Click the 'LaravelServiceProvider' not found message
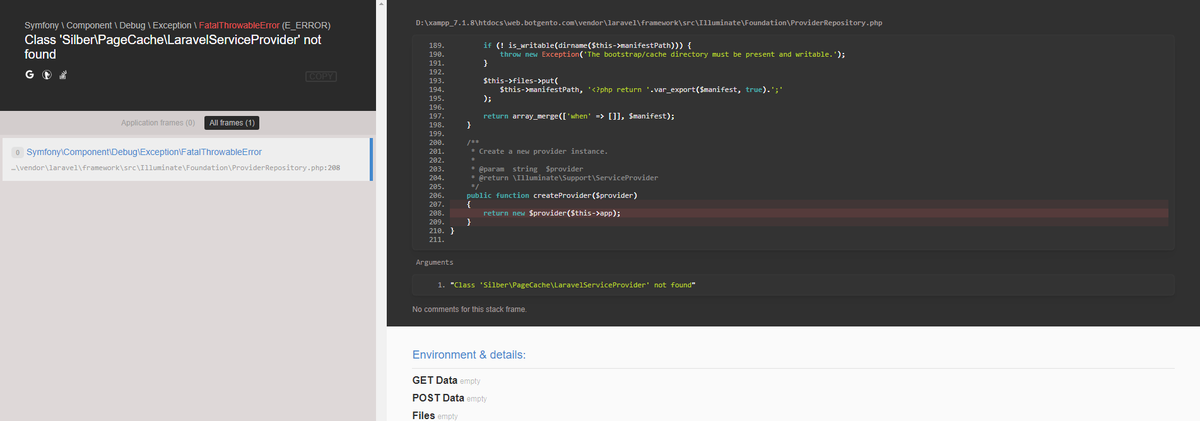The height and width of the screenshot is (421, 1200). coord(172,47)
